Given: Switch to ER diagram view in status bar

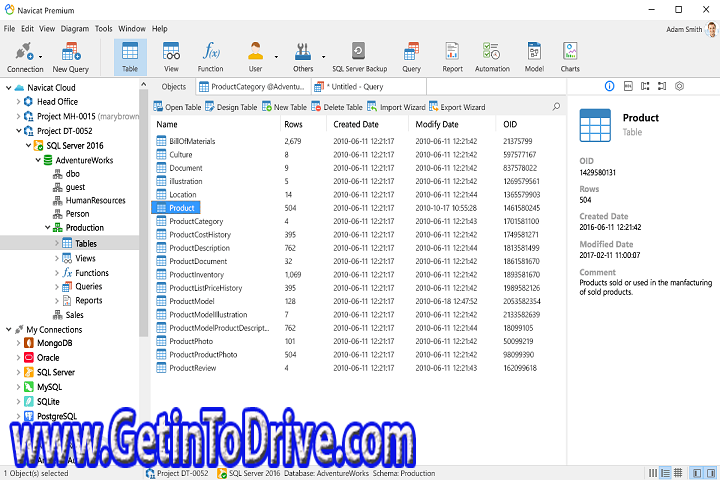Looking at the screenshot, I should click(x=678, y=473).
